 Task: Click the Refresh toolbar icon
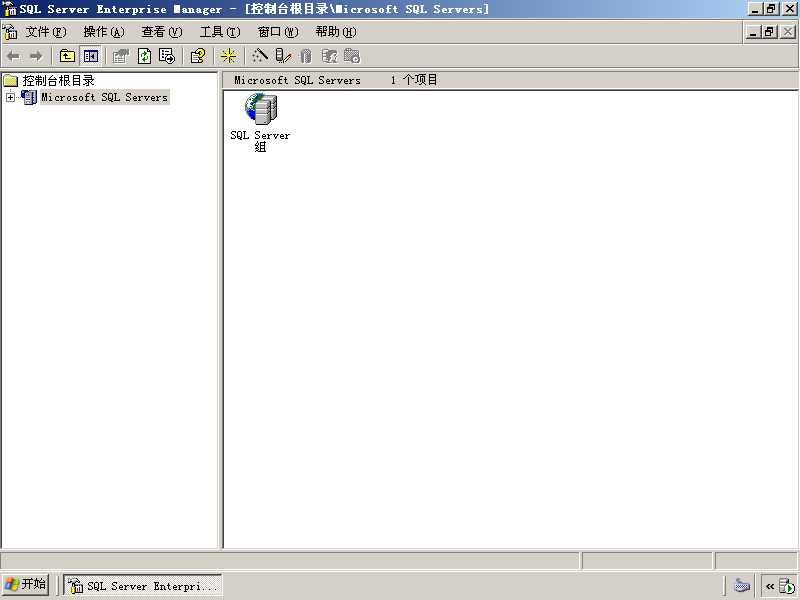coord(144,56)
